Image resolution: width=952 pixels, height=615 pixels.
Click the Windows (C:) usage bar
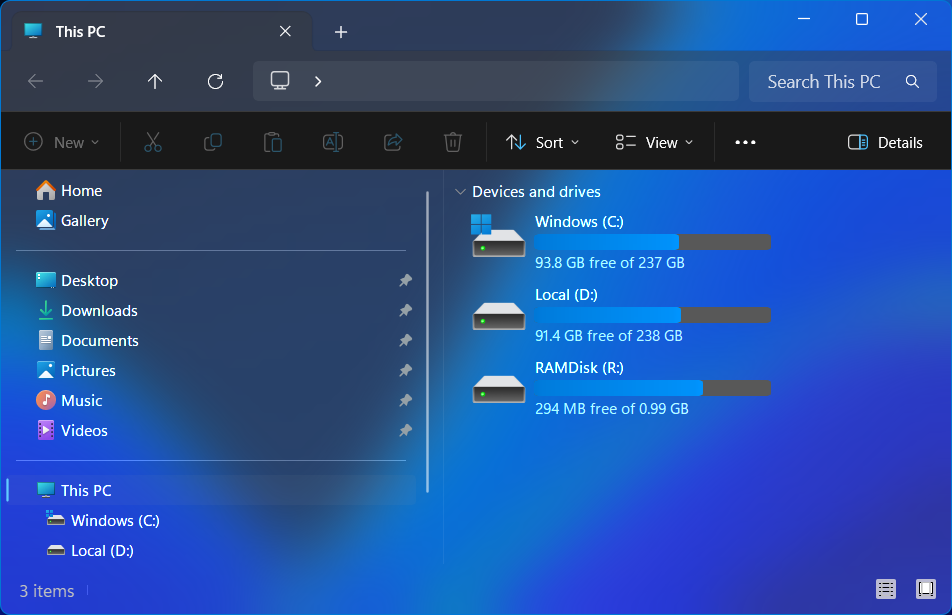[653, 242]
